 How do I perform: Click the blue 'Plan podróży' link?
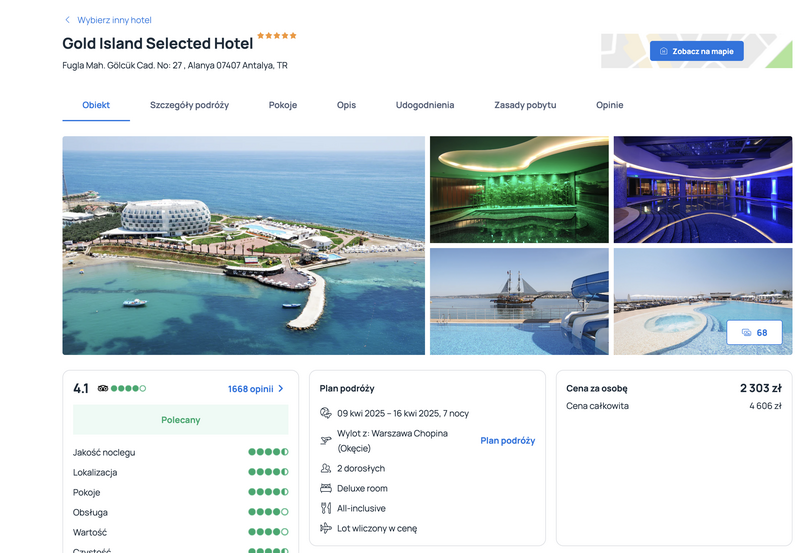(x=507, y=441)
